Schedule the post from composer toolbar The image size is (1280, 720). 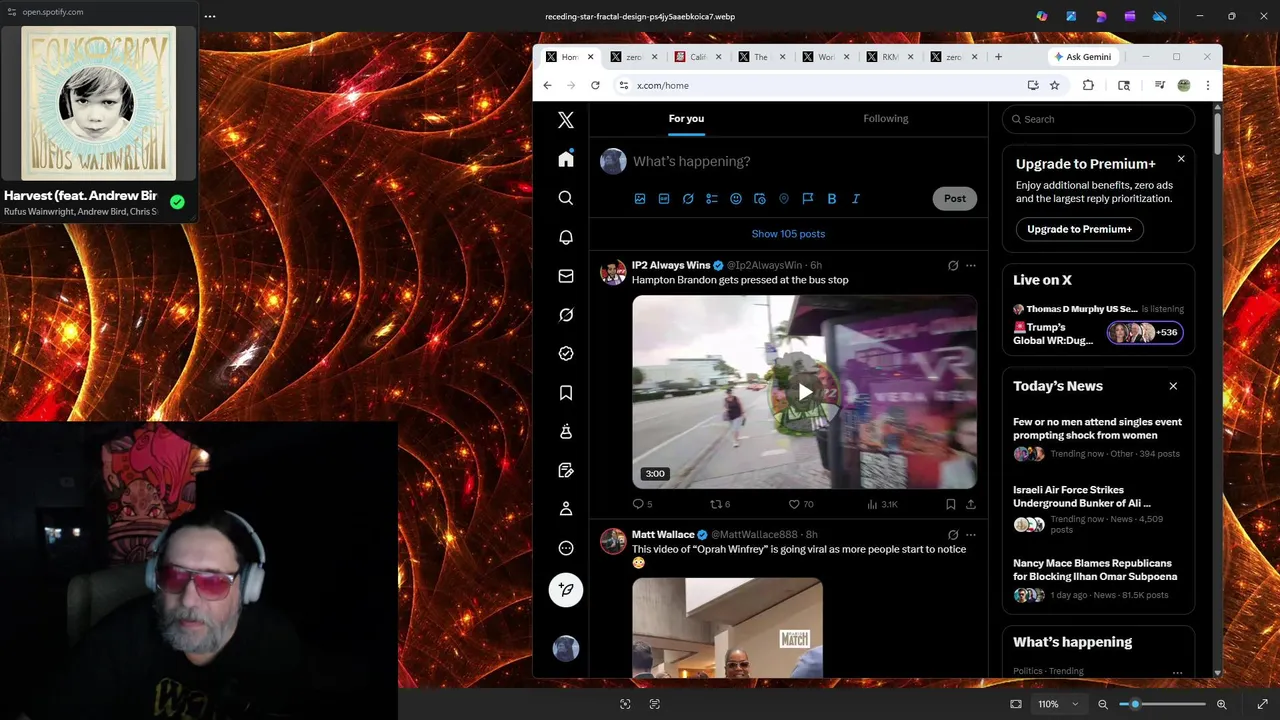pyautogui.click(x=760, y=199)
